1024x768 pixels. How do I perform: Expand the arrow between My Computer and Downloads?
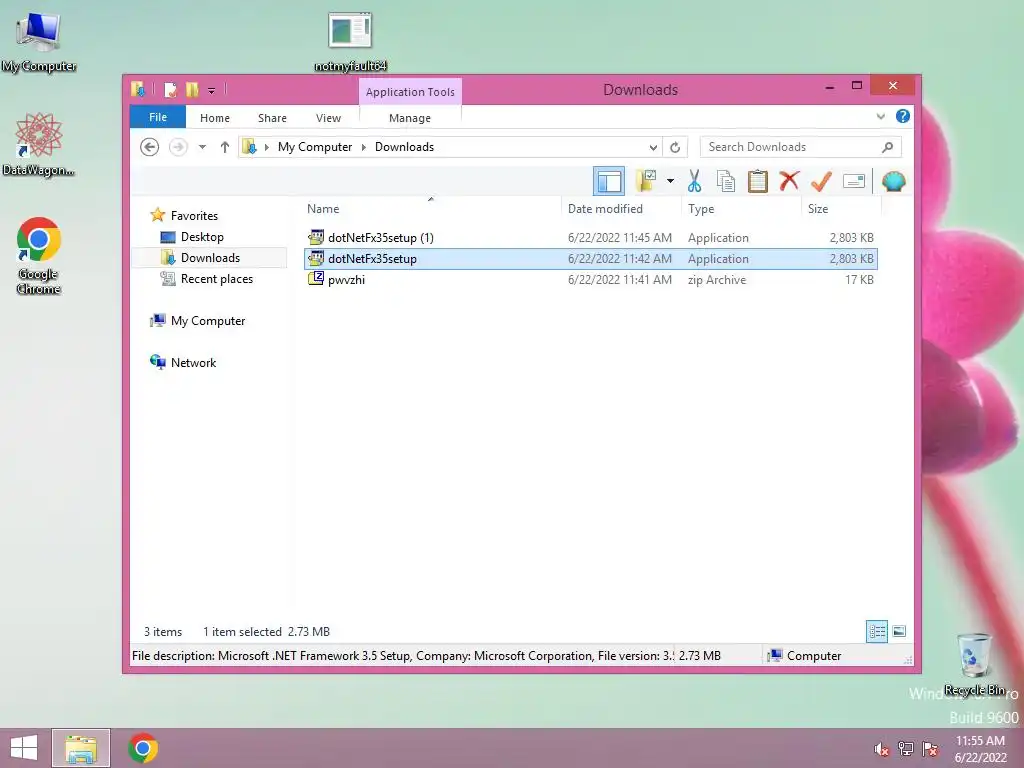364,147
